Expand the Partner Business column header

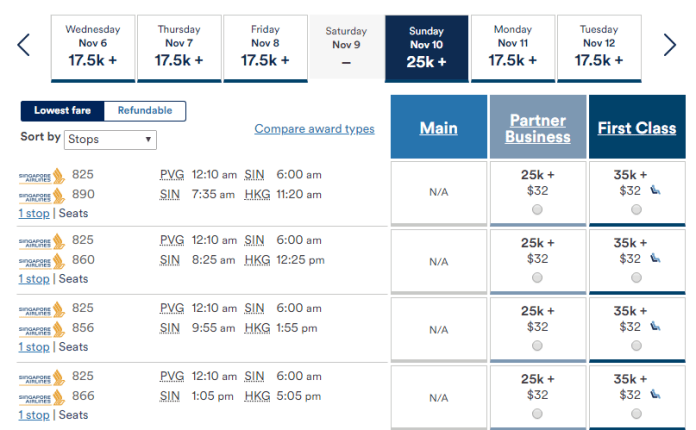pos(538,128)
